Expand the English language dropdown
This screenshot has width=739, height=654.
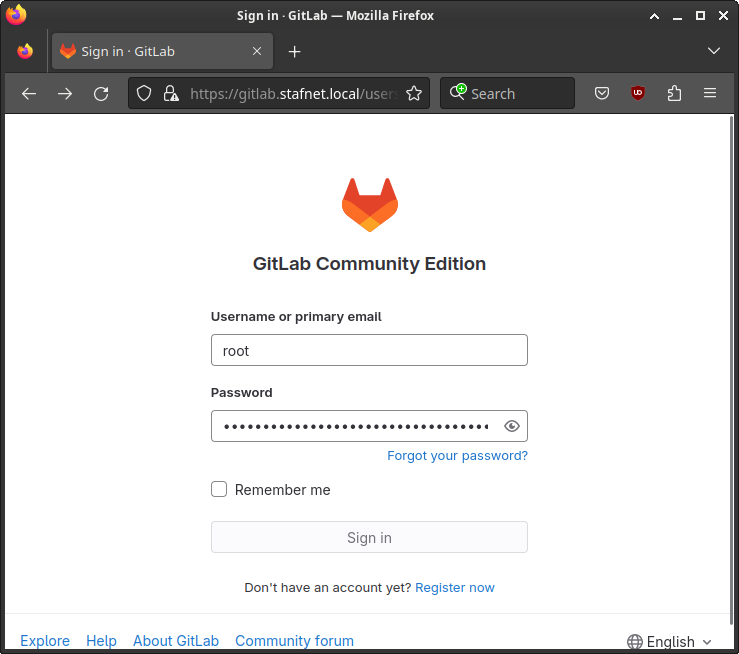point(670,641)
